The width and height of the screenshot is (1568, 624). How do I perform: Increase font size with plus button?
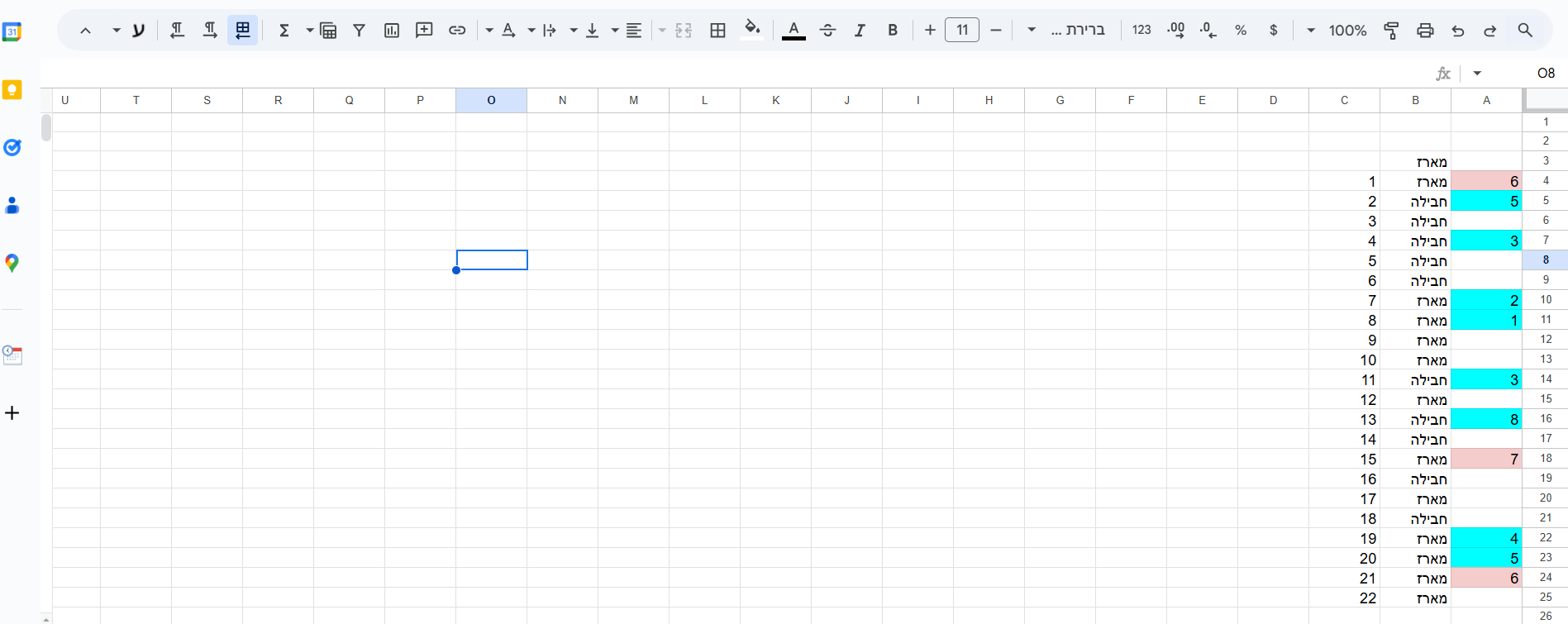(930, 31)
